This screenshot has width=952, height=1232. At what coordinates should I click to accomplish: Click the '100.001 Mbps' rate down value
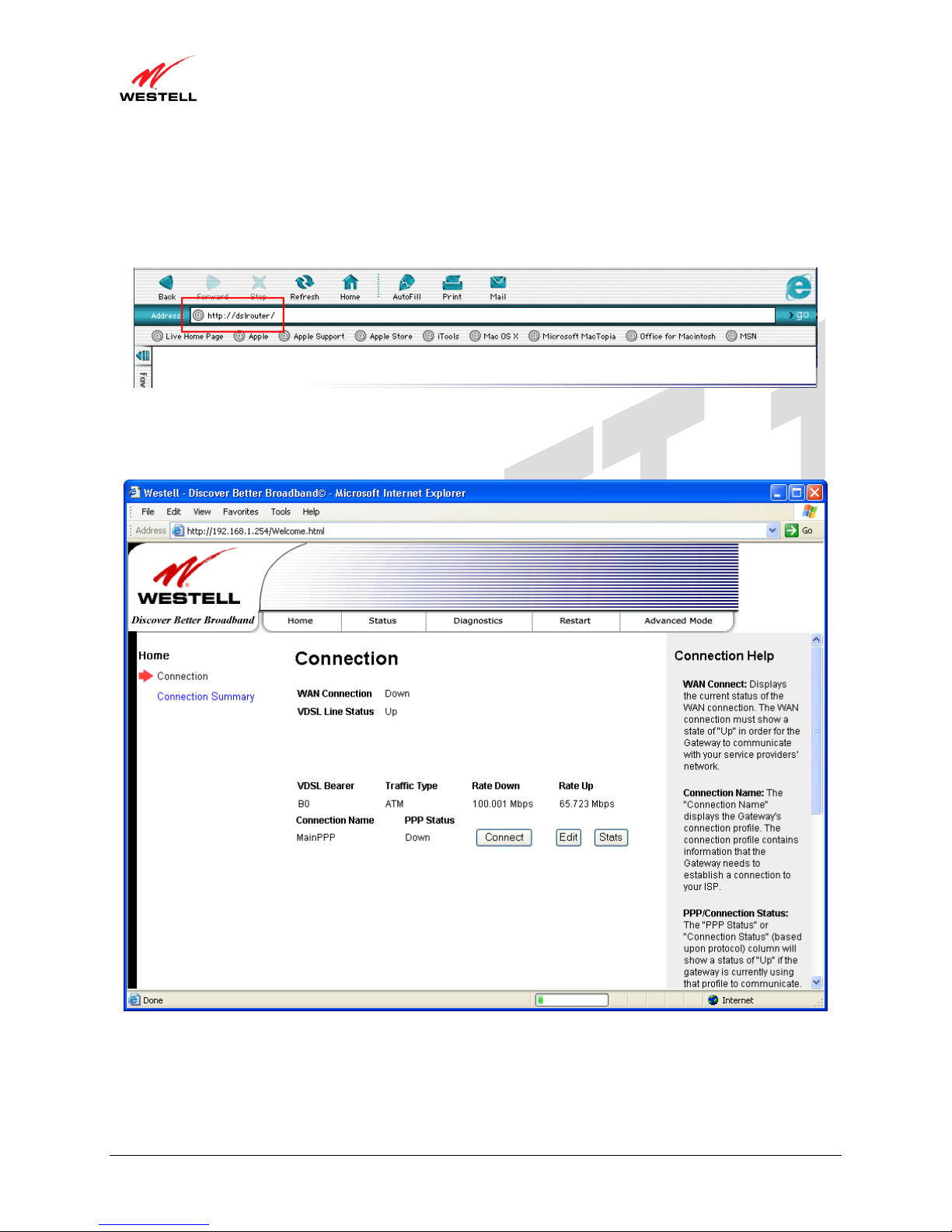click(x=503, y=804)
